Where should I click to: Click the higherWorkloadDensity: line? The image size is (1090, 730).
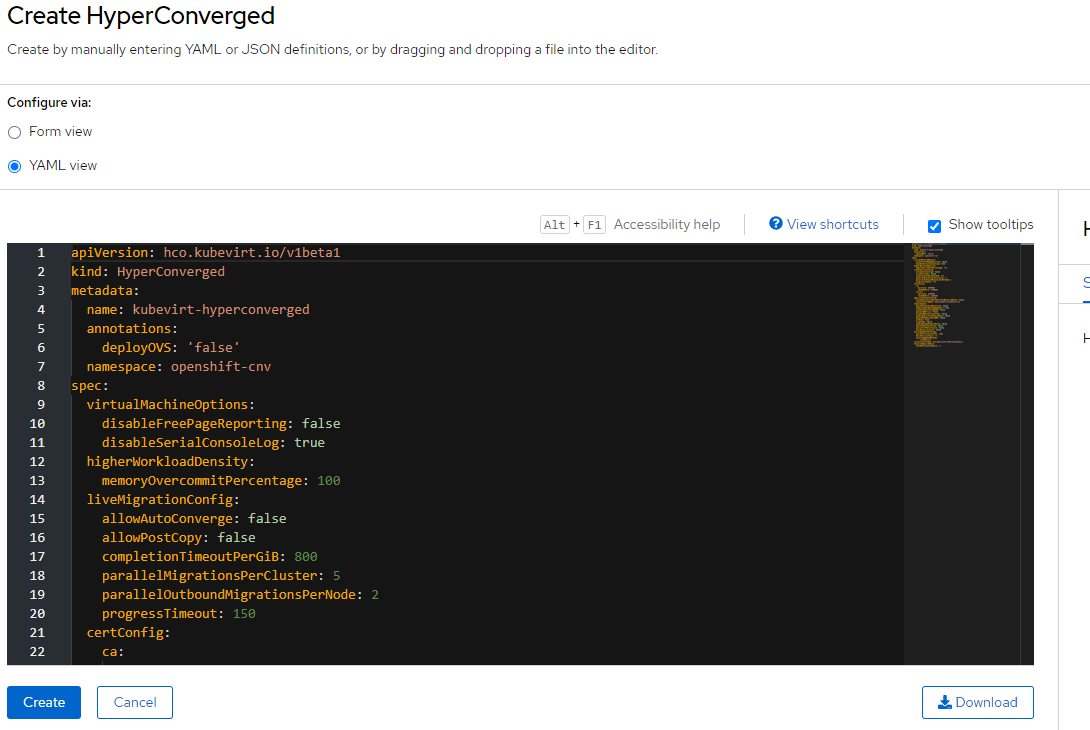click(171, 462)
